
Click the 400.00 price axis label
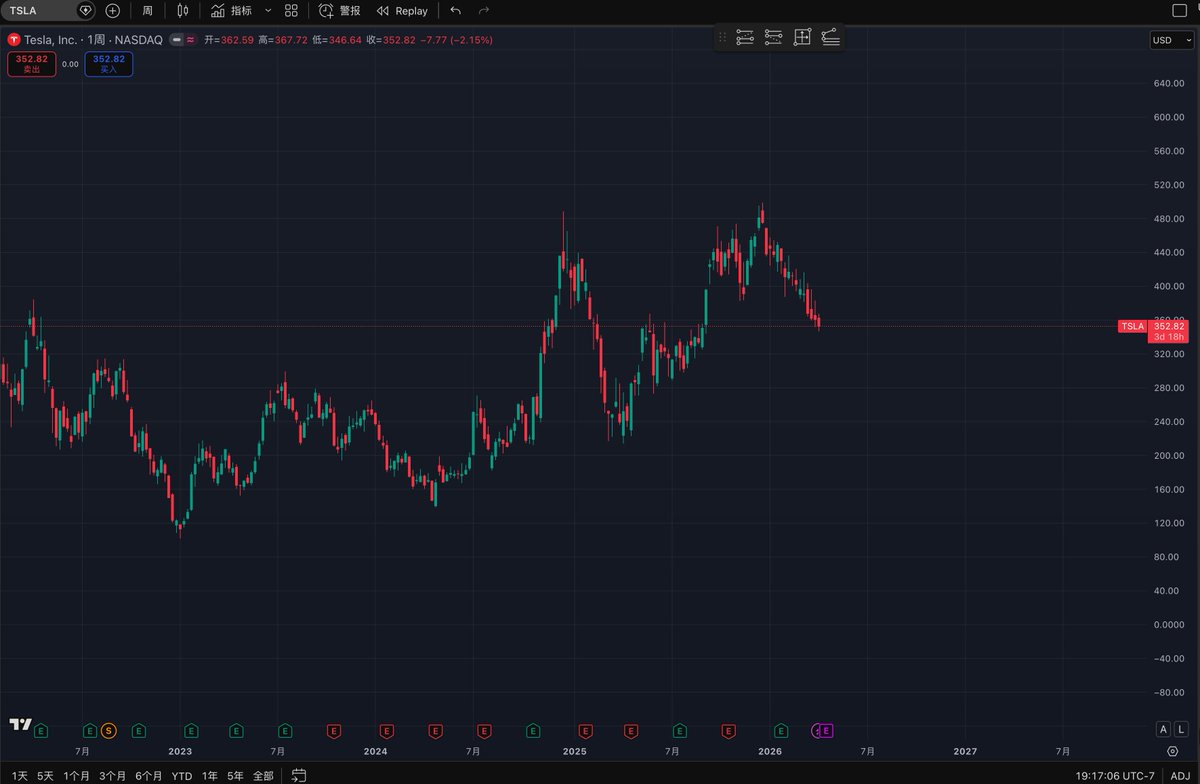(x=1168, y=286)
